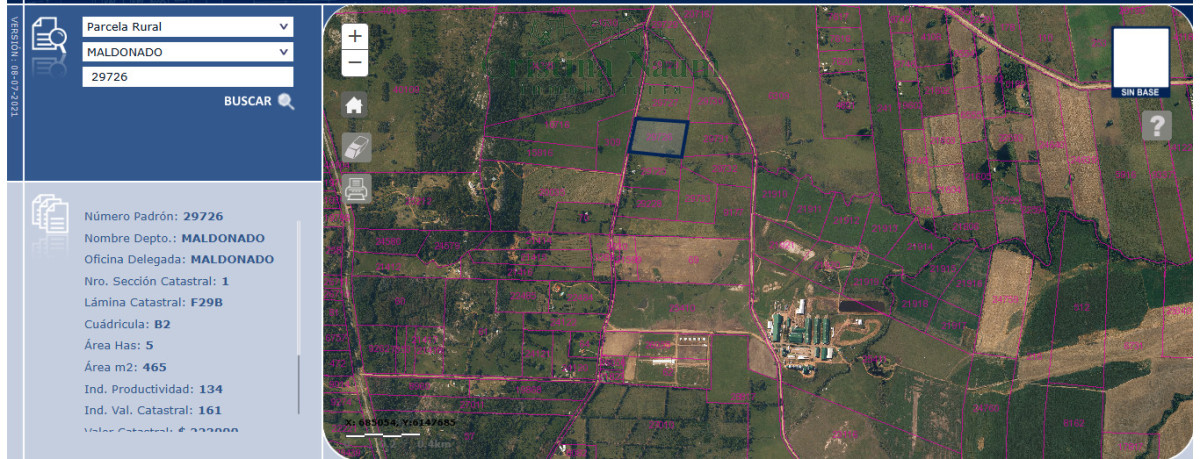
Task: Click the Lámina Catastral F29B entry
Action: (153, 302)
